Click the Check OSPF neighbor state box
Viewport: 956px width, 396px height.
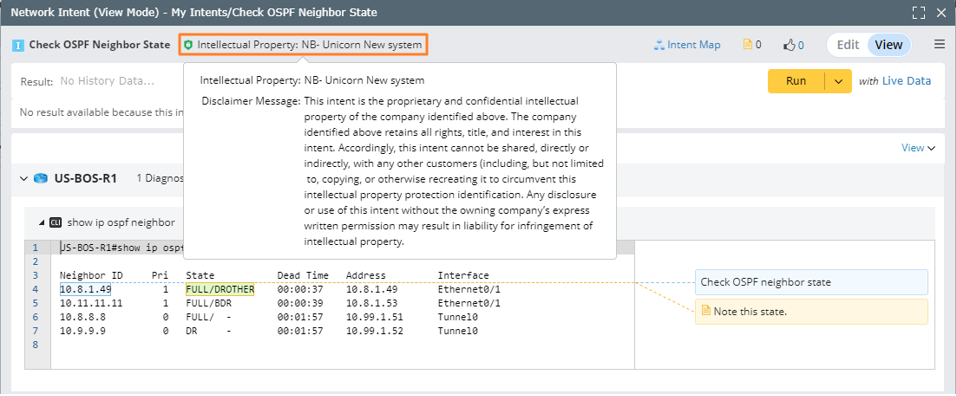coord(812,282)
